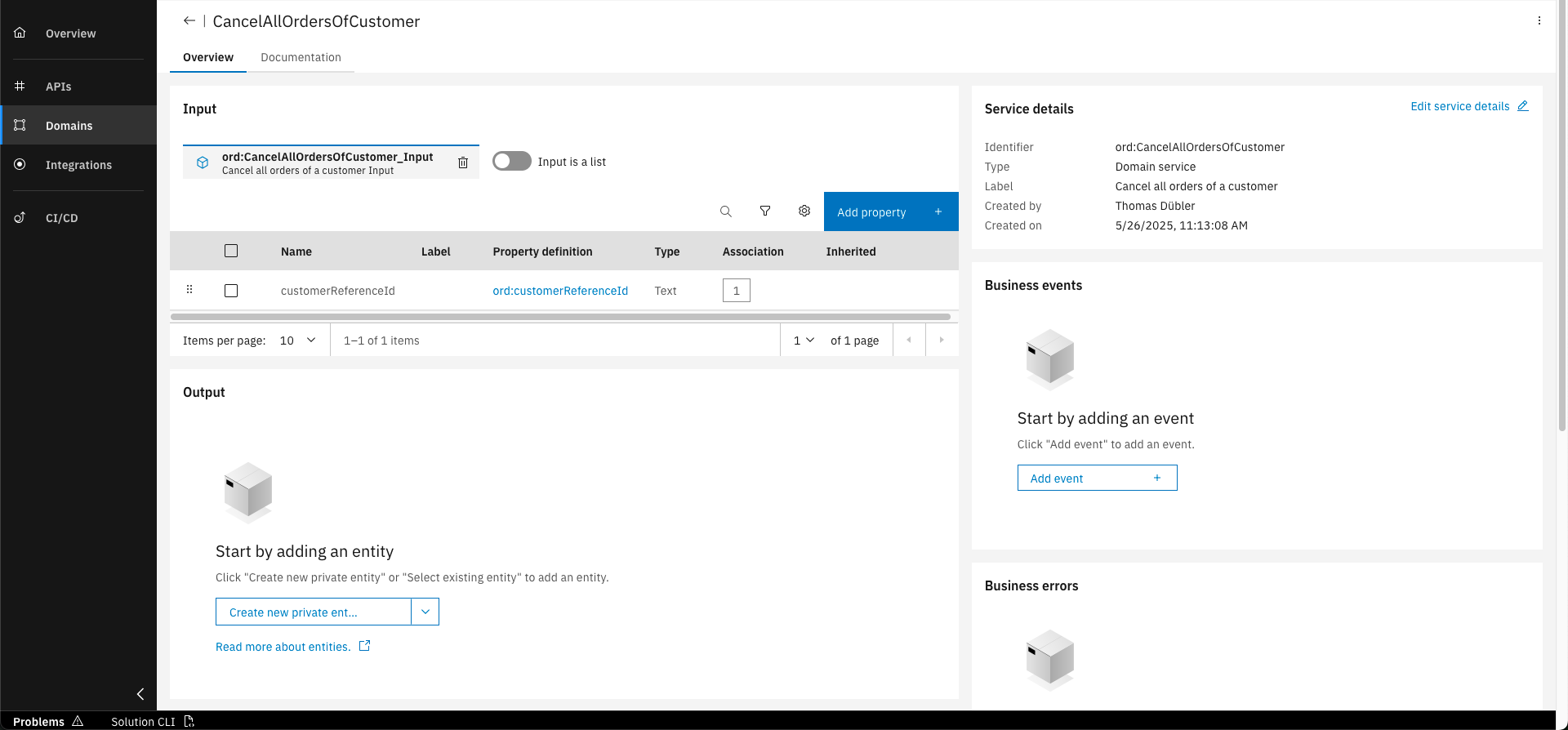Open Solution CLI in status bar
Screen dimensions: 1568x730
pos(152,721)
